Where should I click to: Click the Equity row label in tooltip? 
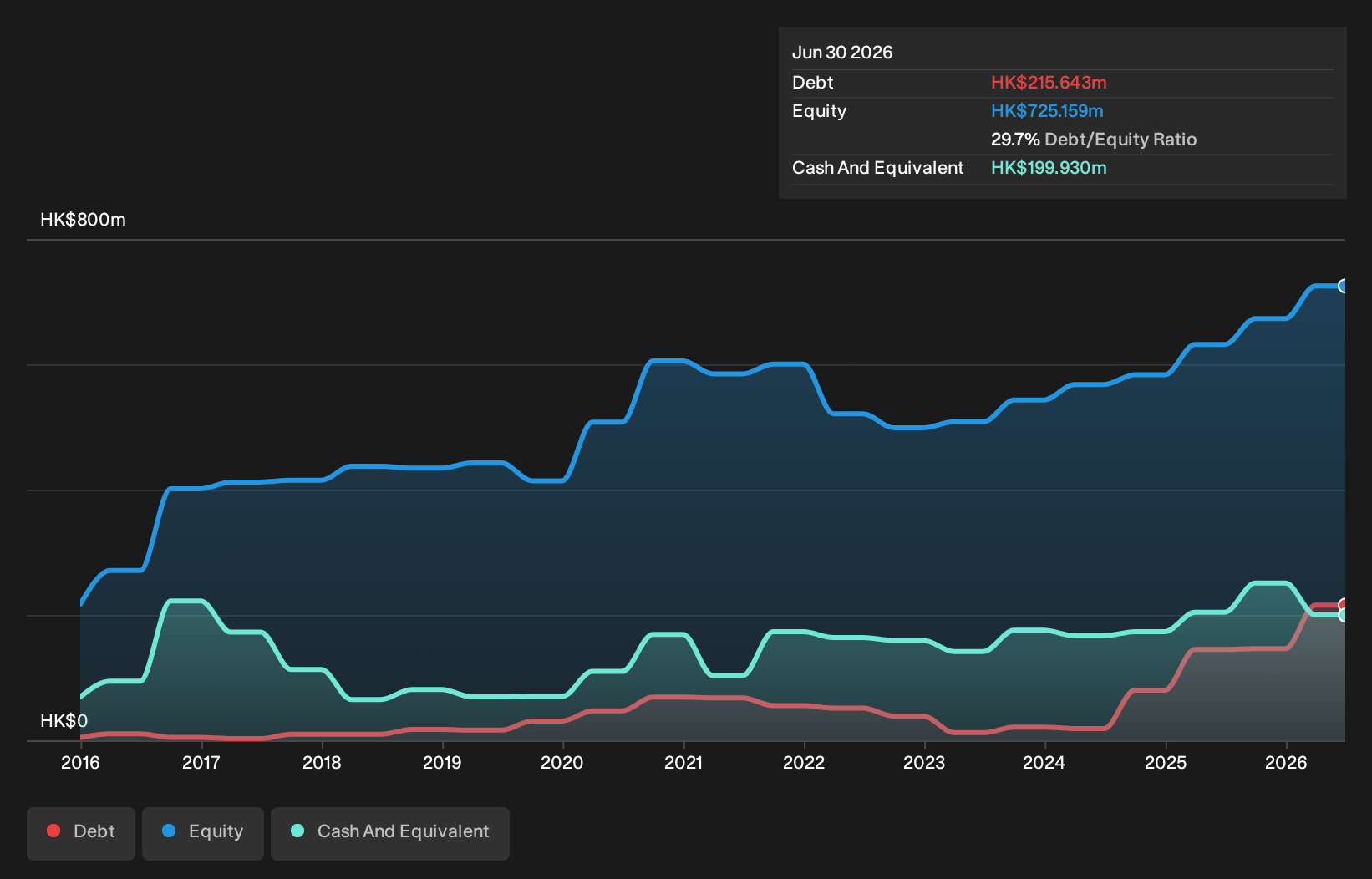pyautogui.click(x=819, y=111)
